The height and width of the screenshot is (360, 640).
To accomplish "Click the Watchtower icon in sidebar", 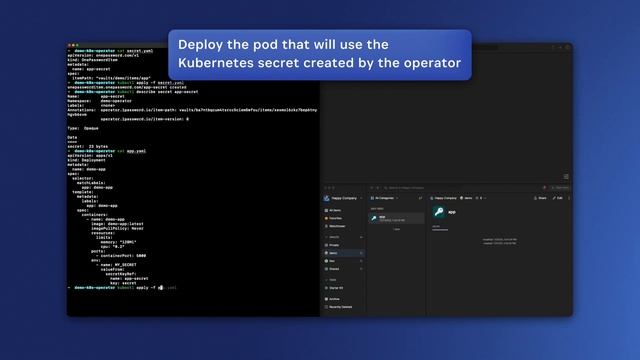I will [326, 226].
